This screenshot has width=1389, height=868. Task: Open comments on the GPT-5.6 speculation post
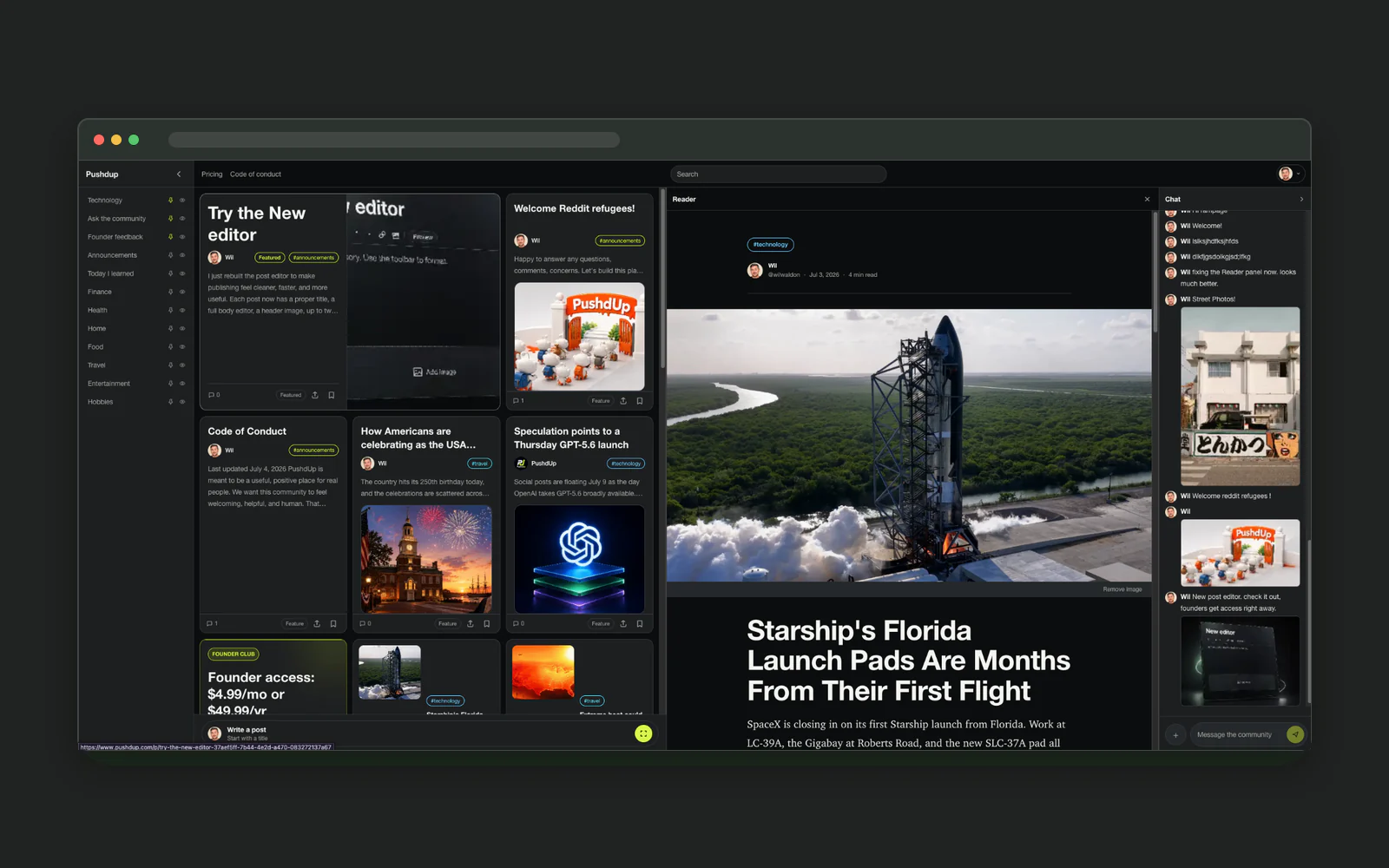pos(518,623)
